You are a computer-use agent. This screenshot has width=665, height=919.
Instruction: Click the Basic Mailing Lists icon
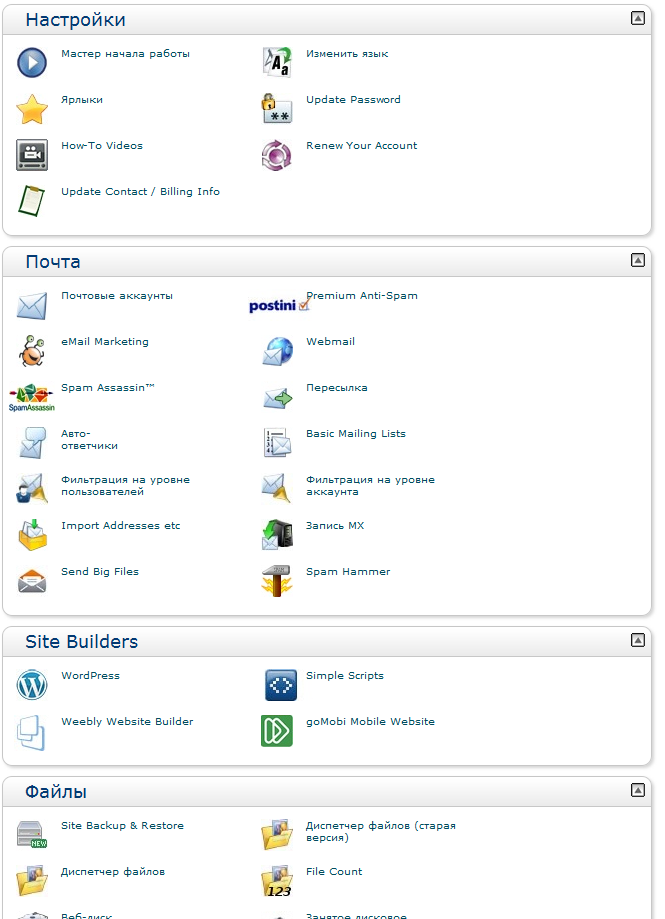[277, 443]
